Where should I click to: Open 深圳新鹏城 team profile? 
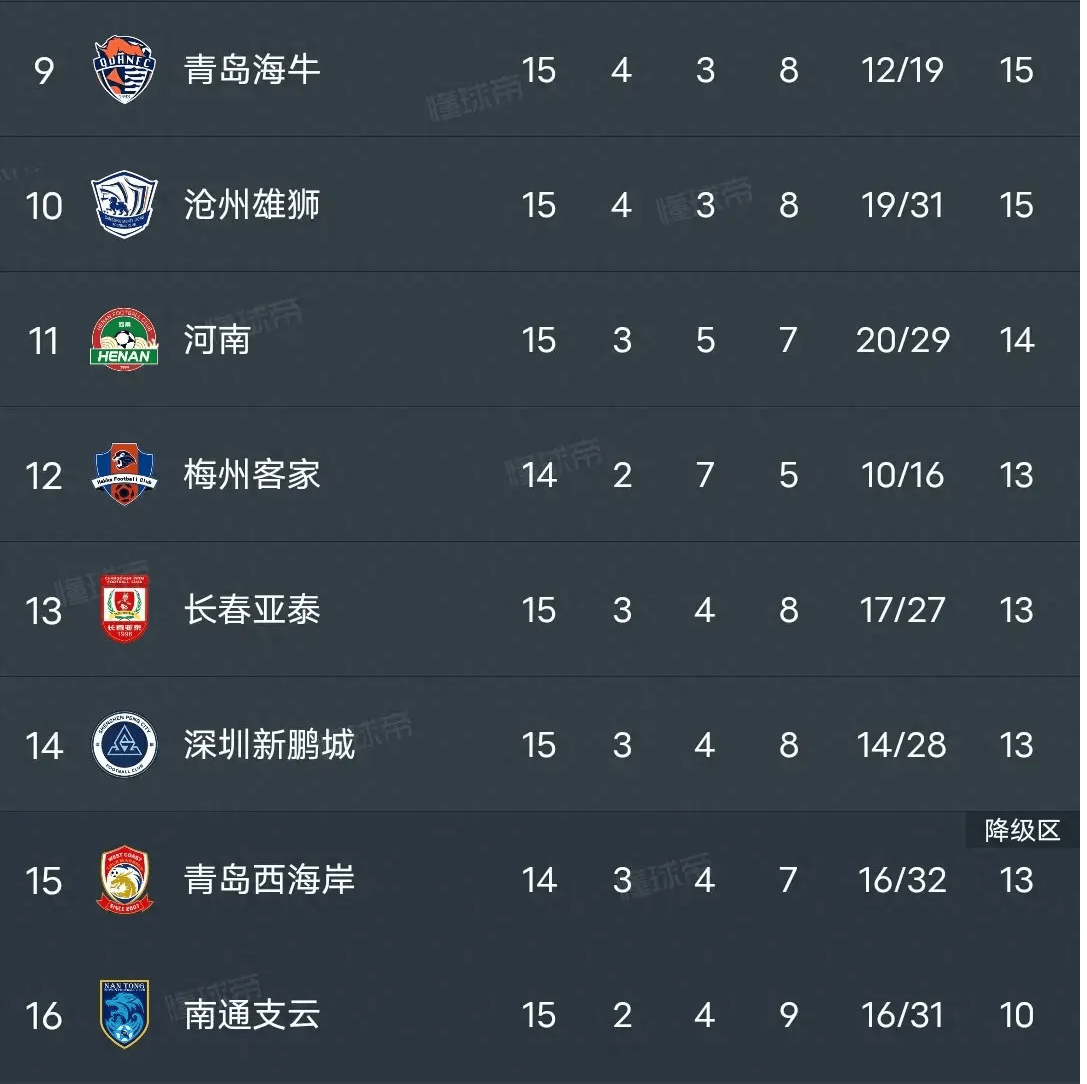269,745
